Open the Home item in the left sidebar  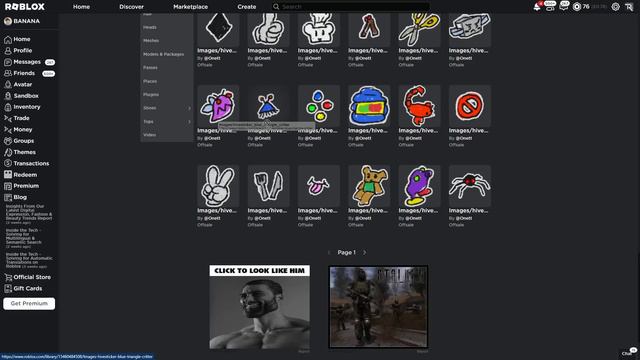(22, 39)
